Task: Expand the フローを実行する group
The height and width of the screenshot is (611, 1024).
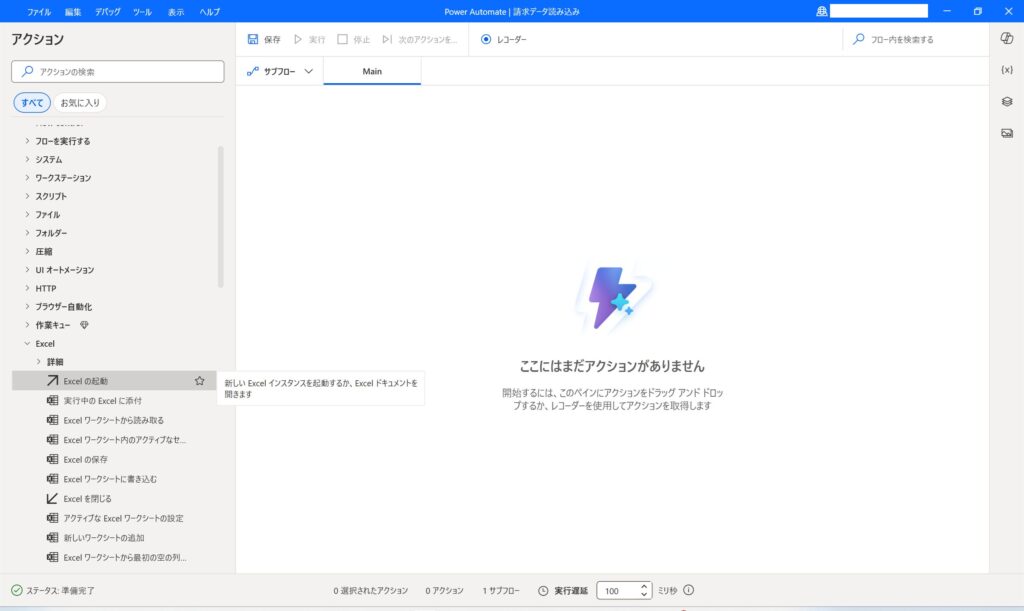Action: point(27,140)
